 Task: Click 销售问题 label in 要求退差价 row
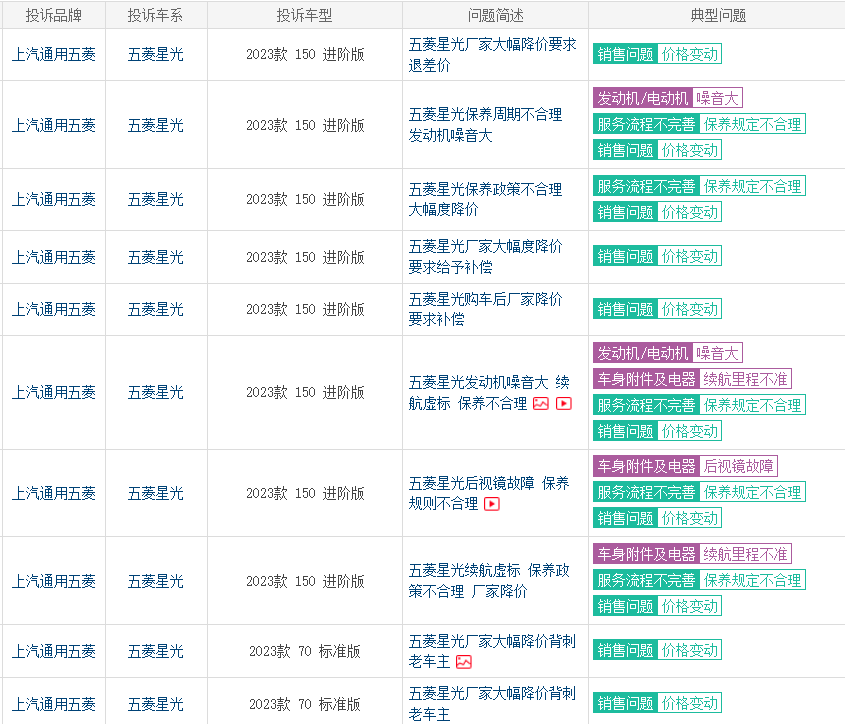pos(626,54)
